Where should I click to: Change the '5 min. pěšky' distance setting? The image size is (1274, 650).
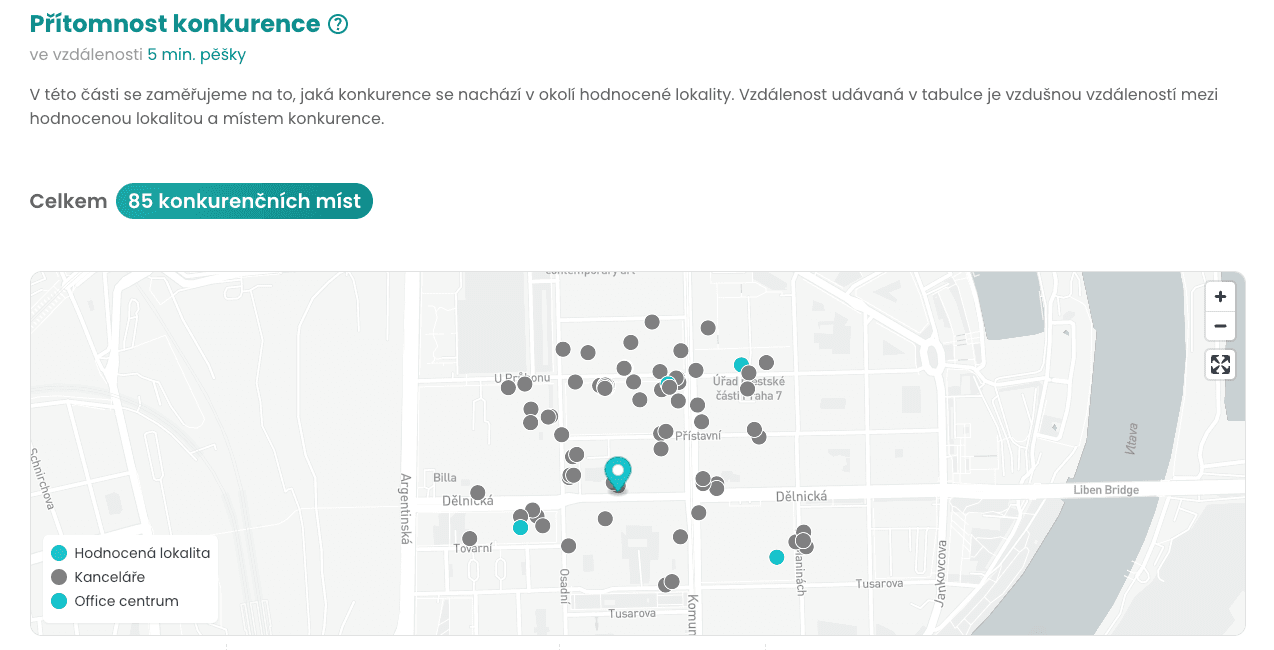click(x=196, y=54)
